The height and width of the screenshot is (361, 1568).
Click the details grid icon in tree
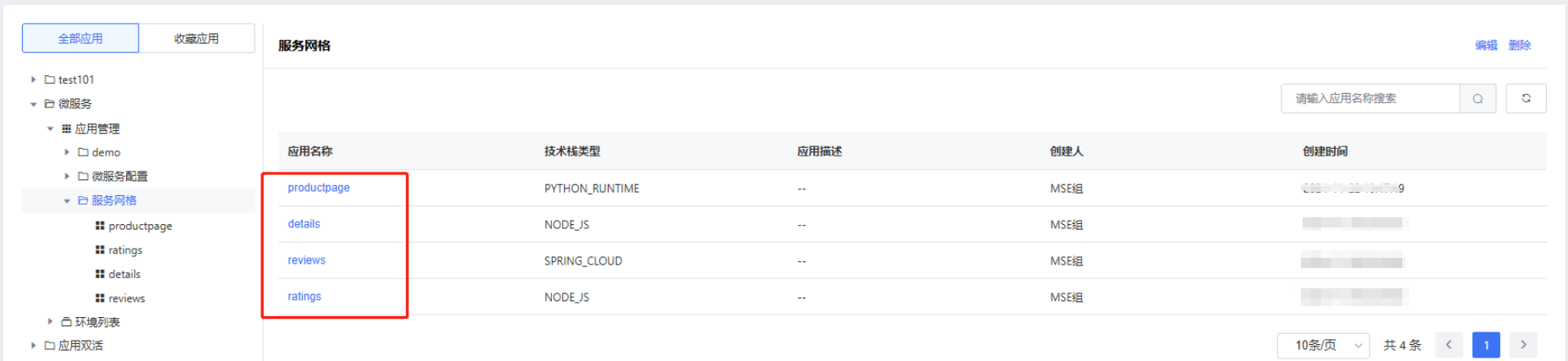click(x=100, y=274)
